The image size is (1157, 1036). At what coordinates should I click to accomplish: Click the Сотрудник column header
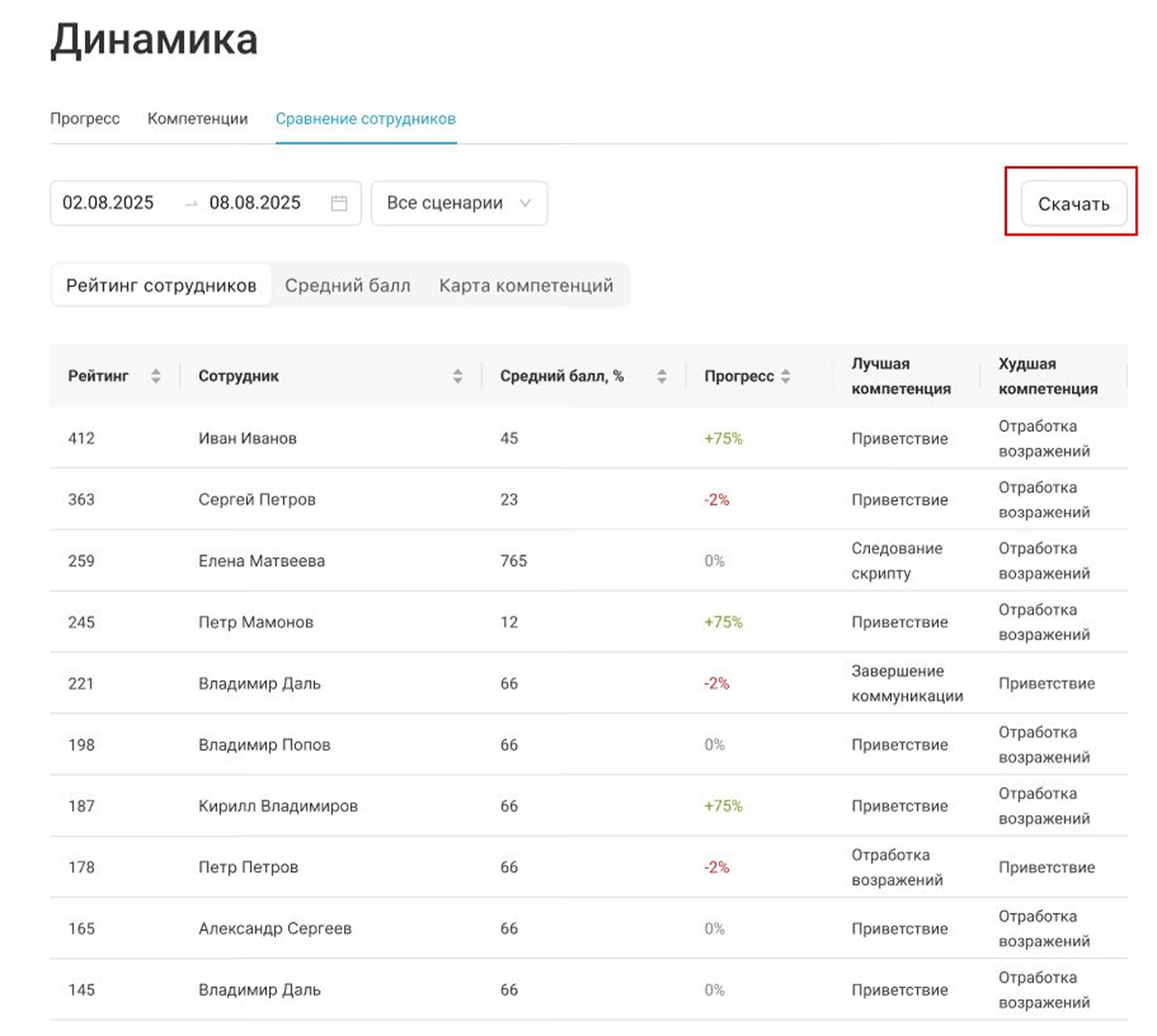[238, 376]
